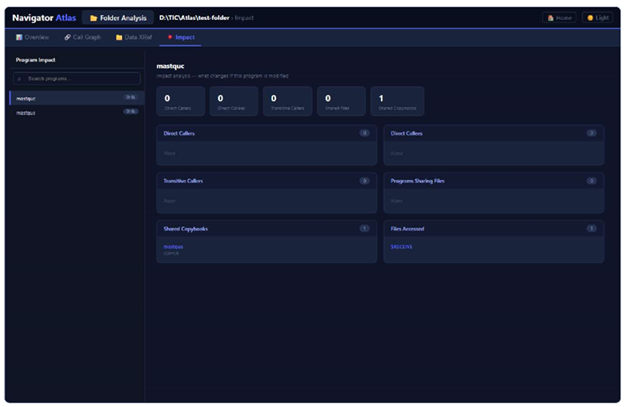
Task: Click the Overview tab chart icon
Action: (19, 37)
